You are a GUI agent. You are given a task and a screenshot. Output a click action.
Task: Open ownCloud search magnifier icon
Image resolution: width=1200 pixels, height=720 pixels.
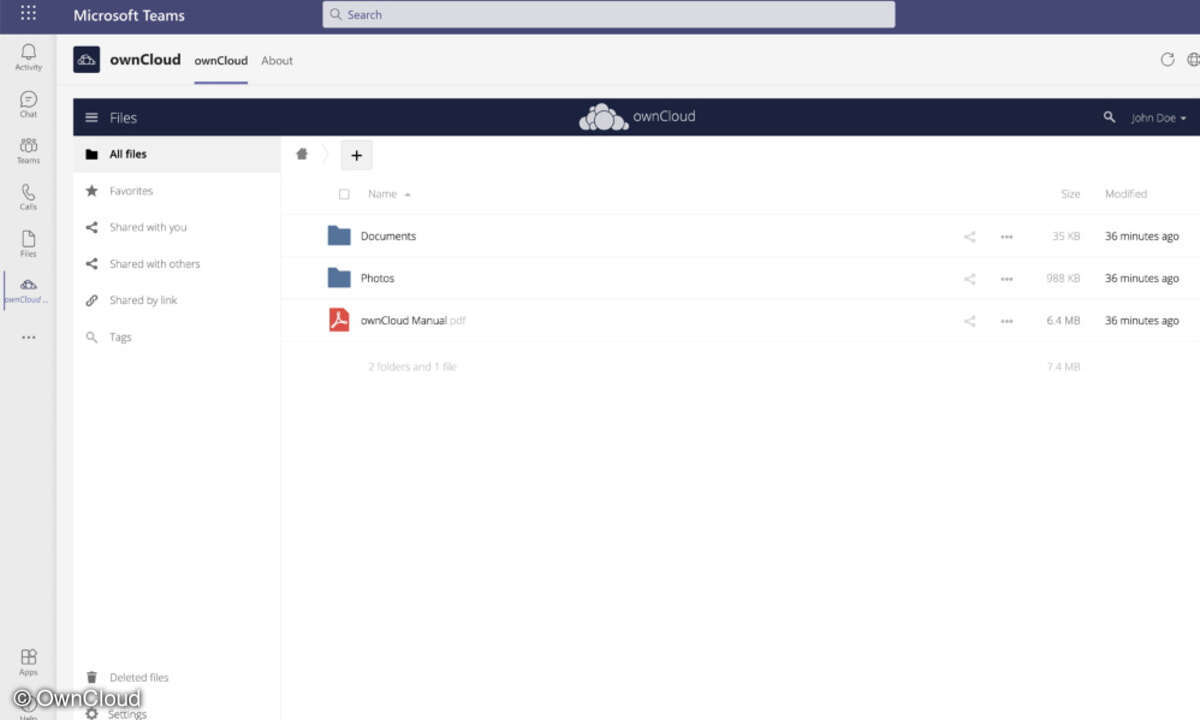coord(1109,117)
